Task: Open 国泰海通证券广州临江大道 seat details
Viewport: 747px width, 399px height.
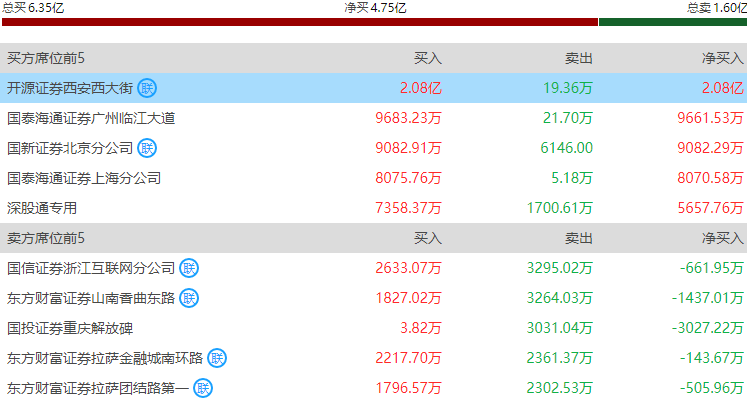Action: click(x=374, y=118)
